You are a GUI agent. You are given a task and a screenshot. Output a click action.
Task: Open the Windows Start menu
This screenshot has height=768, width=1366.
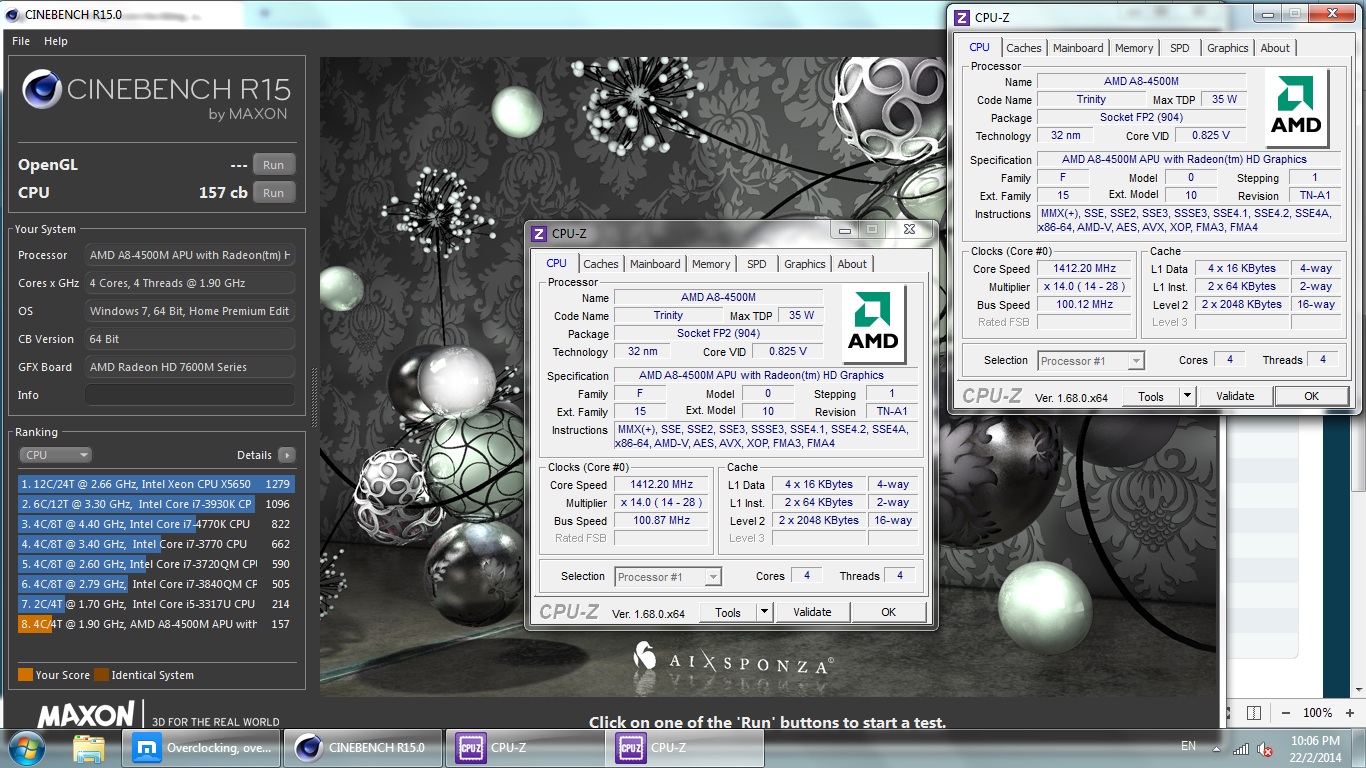click(25, 748)
